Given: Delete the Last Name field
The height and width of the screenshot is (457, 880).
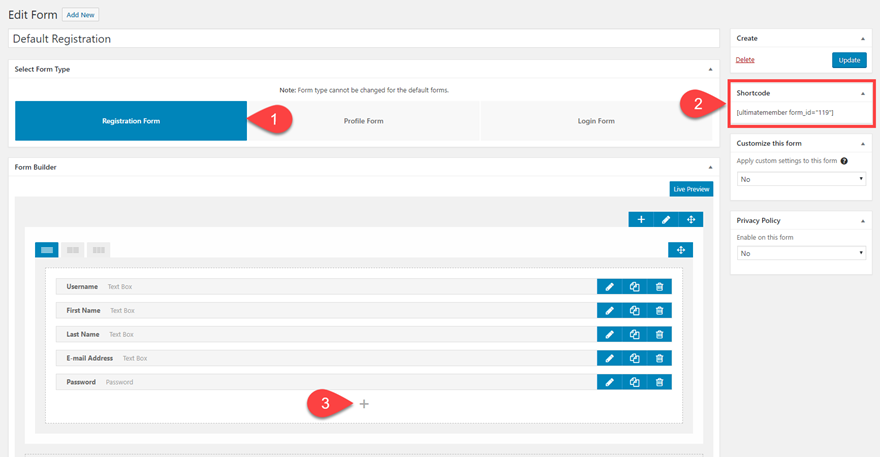Looking at the screenshot, I should [x=659, y=335].
